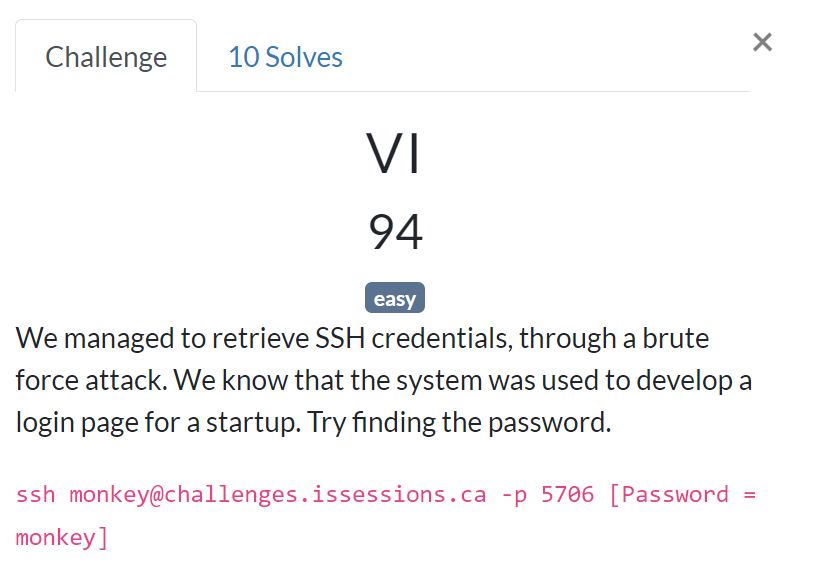Switch to the 10 Solves tab
Image resolution: width=815 pixels, height=569 pixels.
tap(285, 57)
